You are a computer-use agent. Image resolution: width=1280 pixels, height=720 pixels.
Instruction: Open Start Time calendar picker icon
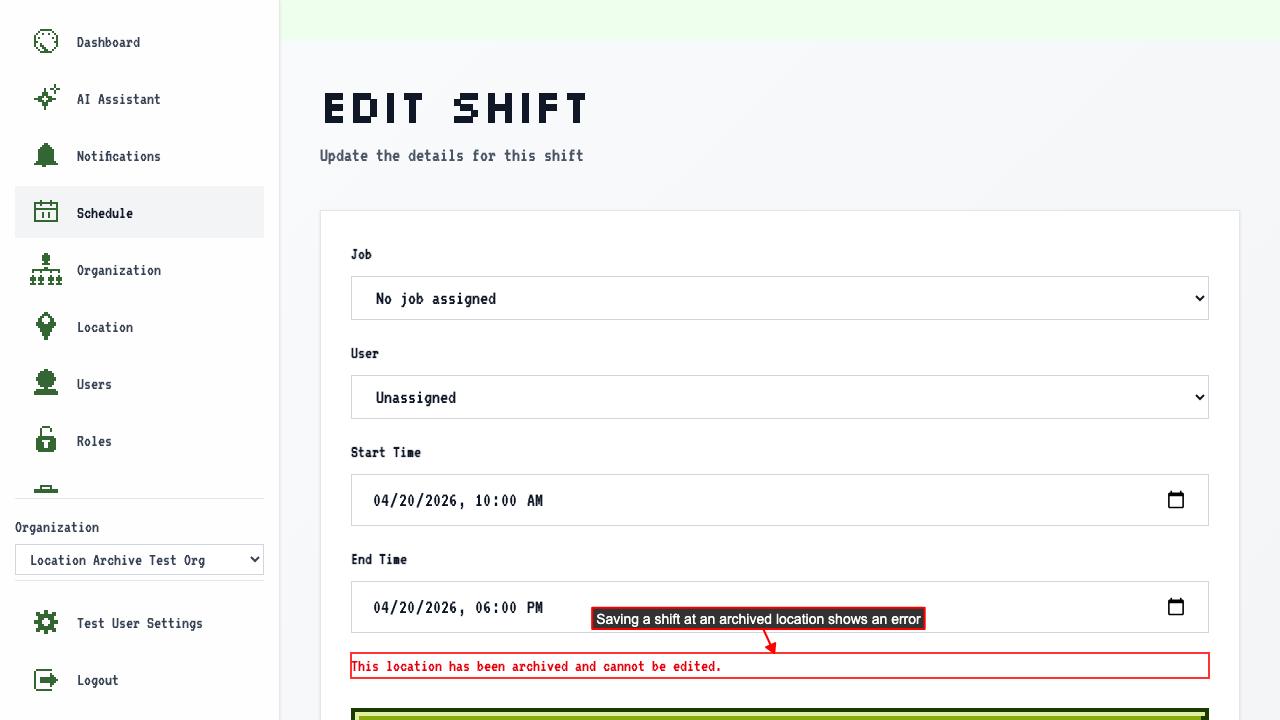1176,500
